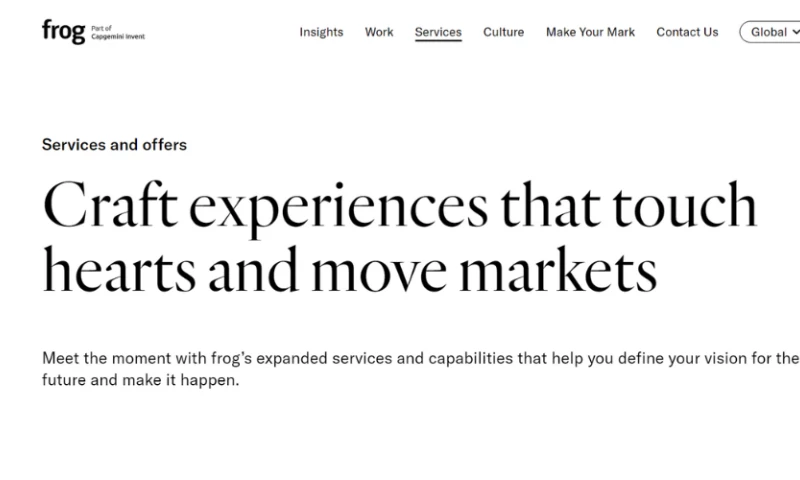Click "future and make it happen." text
The height and width of the screenshot is (480, 800).
(x=141, y=381)
